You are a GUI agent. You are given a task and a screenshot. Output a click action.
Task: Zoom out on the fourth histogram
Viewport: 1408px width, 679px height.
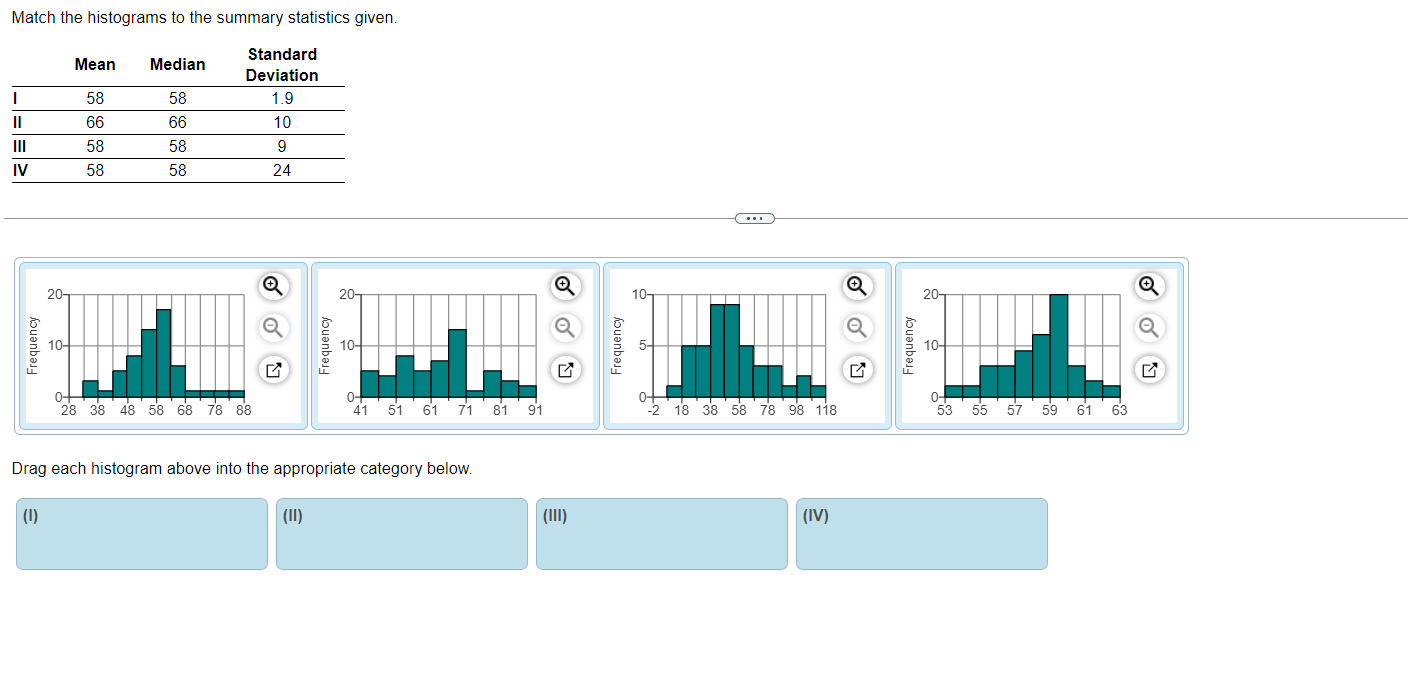click(x=1148, y=327)
